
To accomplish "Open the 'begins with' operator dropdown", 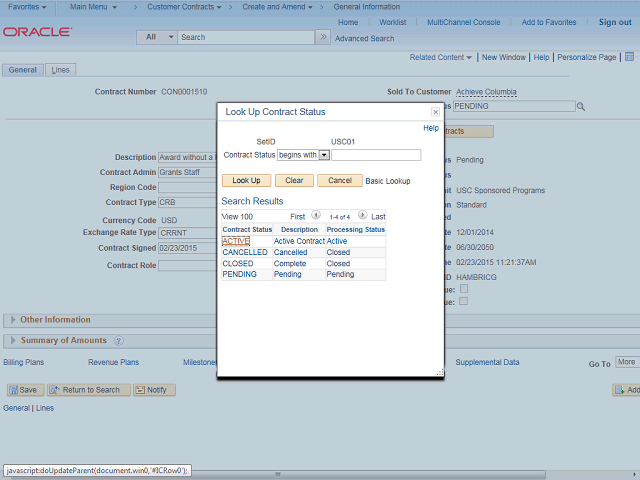I will [x=324, y=155].
